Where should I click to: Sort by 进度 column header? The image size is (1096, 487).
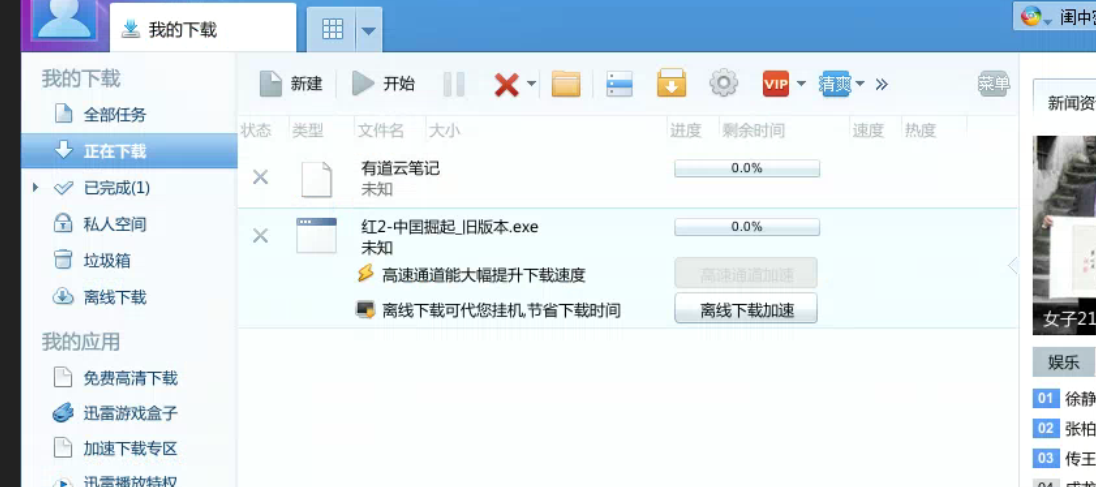tap(686, 130)
